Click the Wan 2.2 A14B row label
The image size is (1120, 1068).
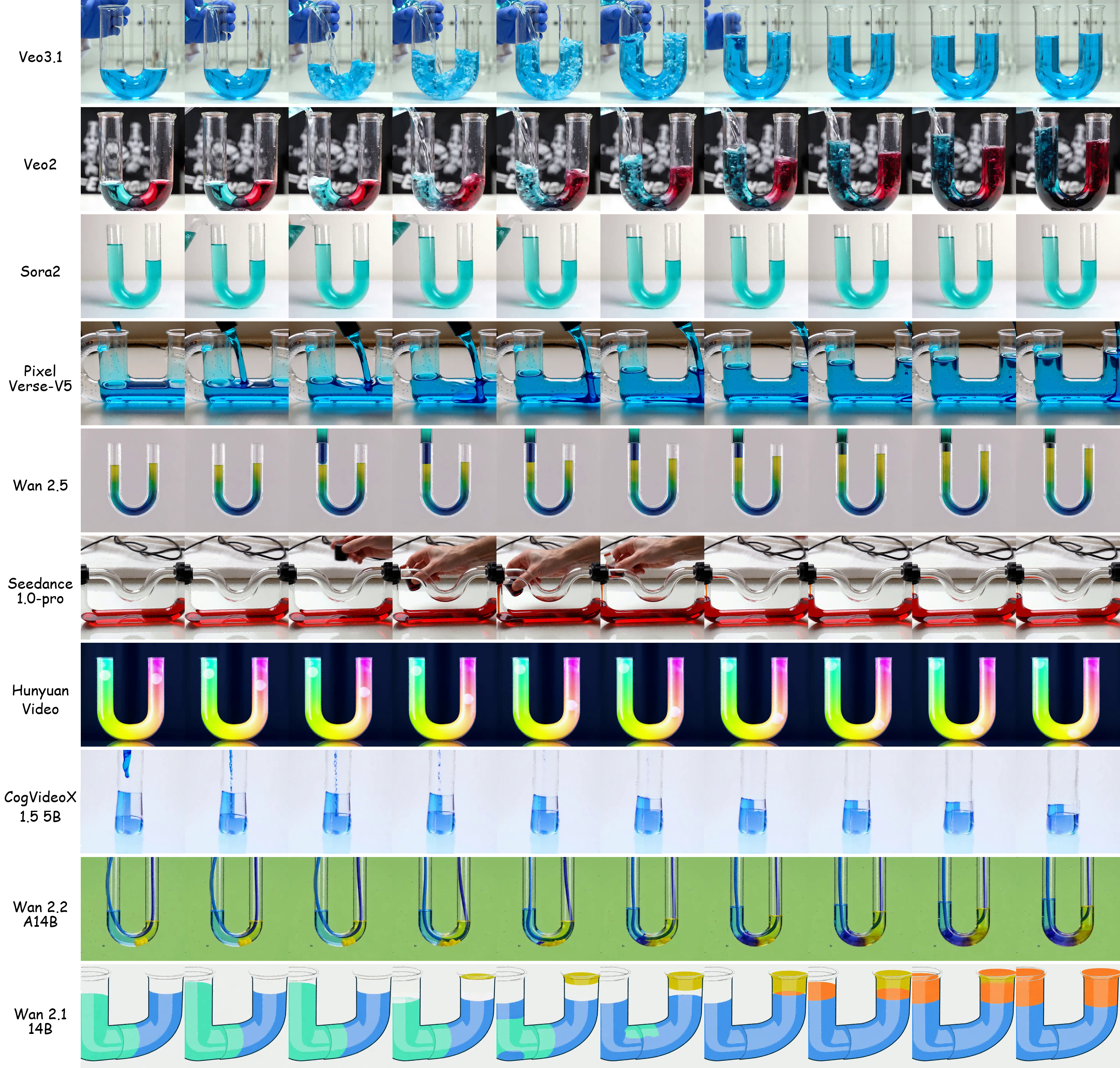(40, 914)
